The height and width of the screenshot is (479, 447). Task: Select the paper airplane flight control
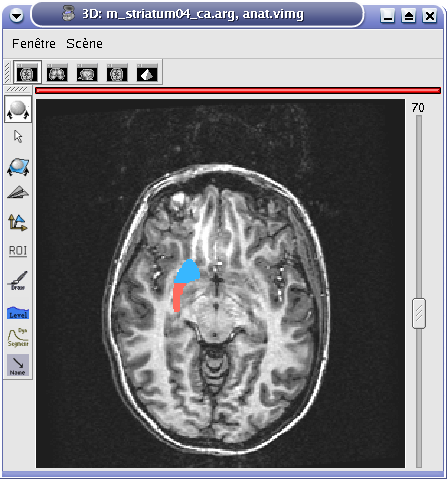point(18,192)
